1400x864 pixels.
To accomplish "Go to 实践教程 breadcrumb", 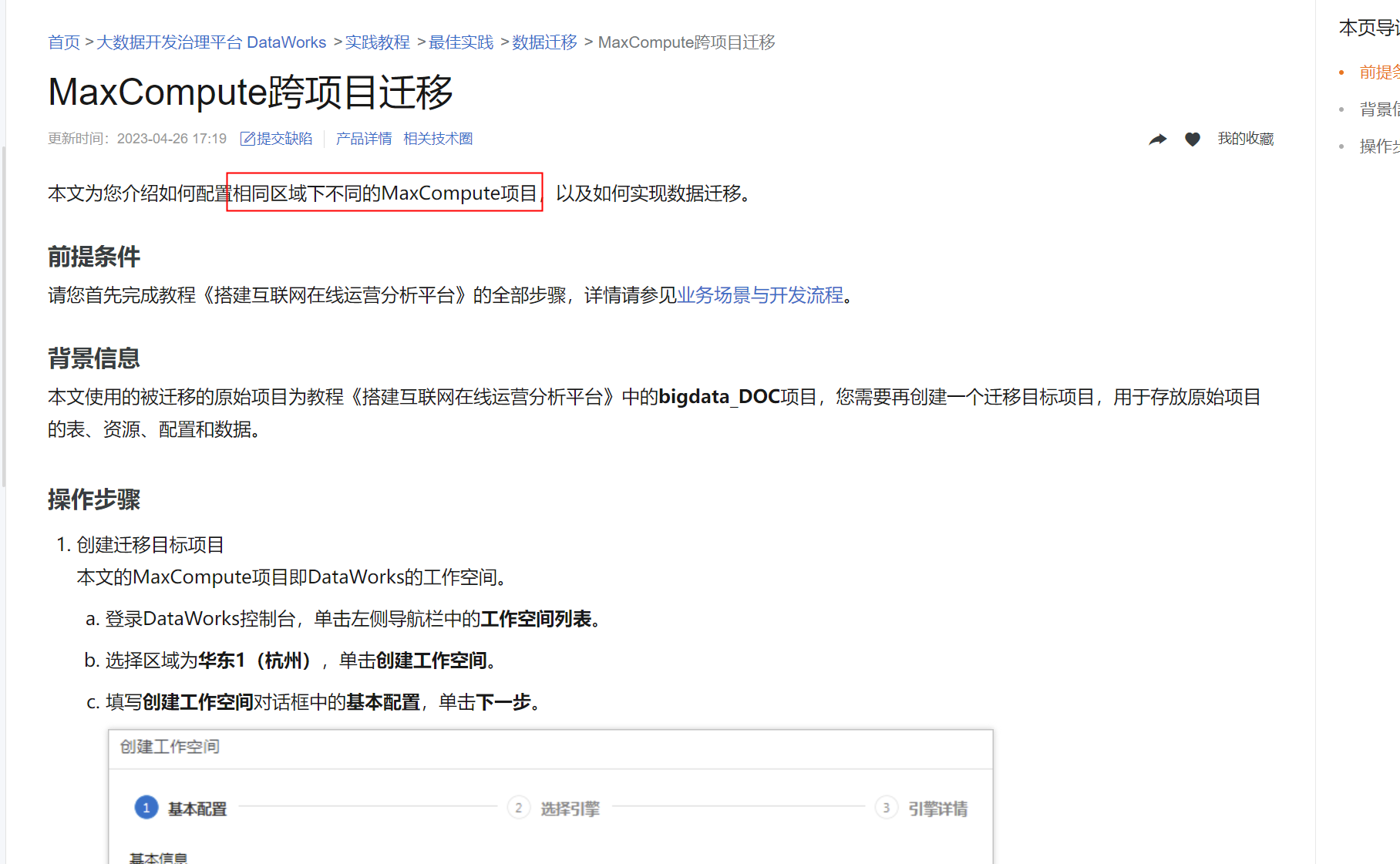I will (378, 42).
